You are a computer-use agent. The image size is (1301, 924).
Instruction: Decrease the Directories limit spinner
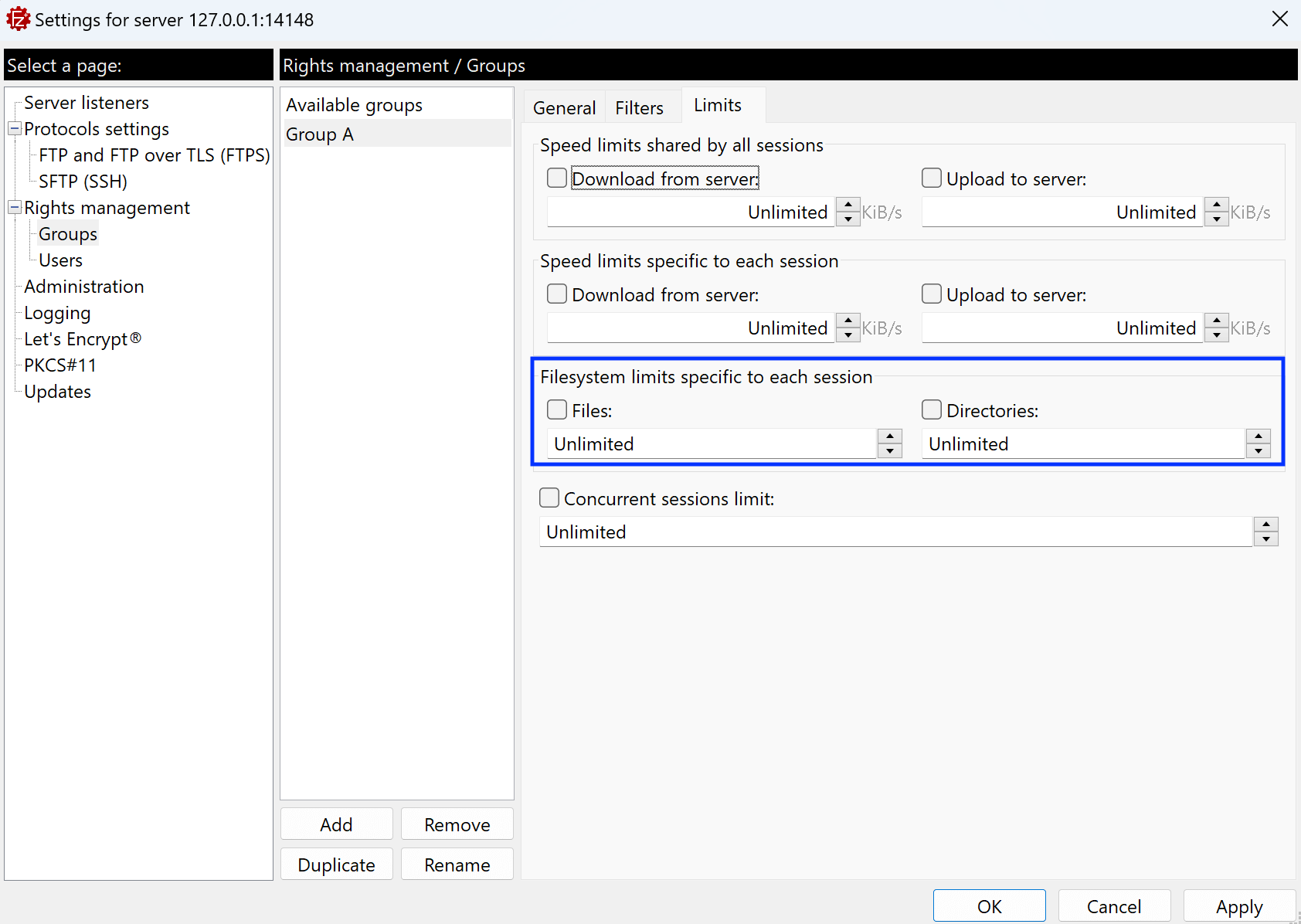1259,451
